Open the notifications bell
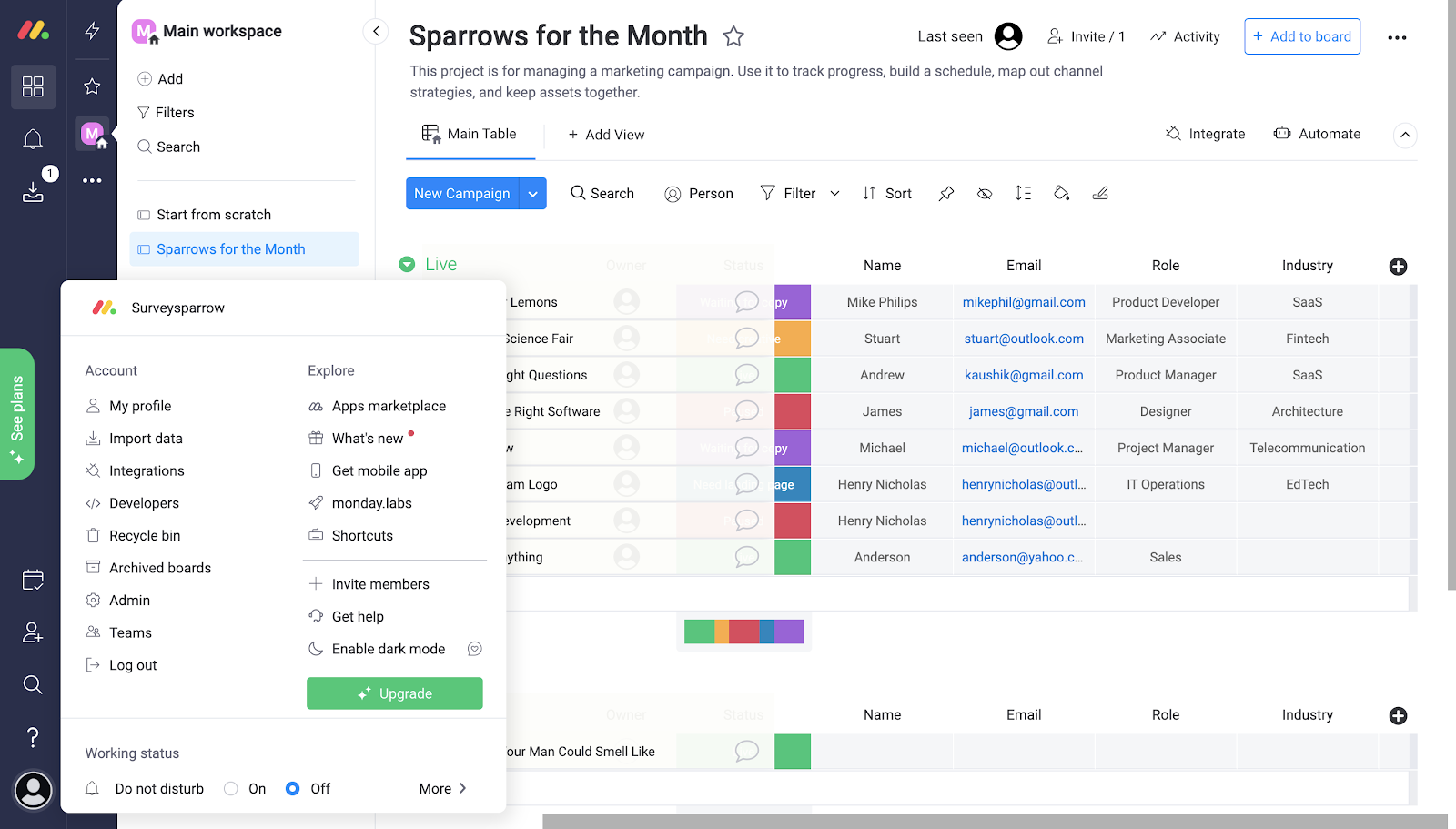The width and height of the screenshot is (1456, 829). 33,138
